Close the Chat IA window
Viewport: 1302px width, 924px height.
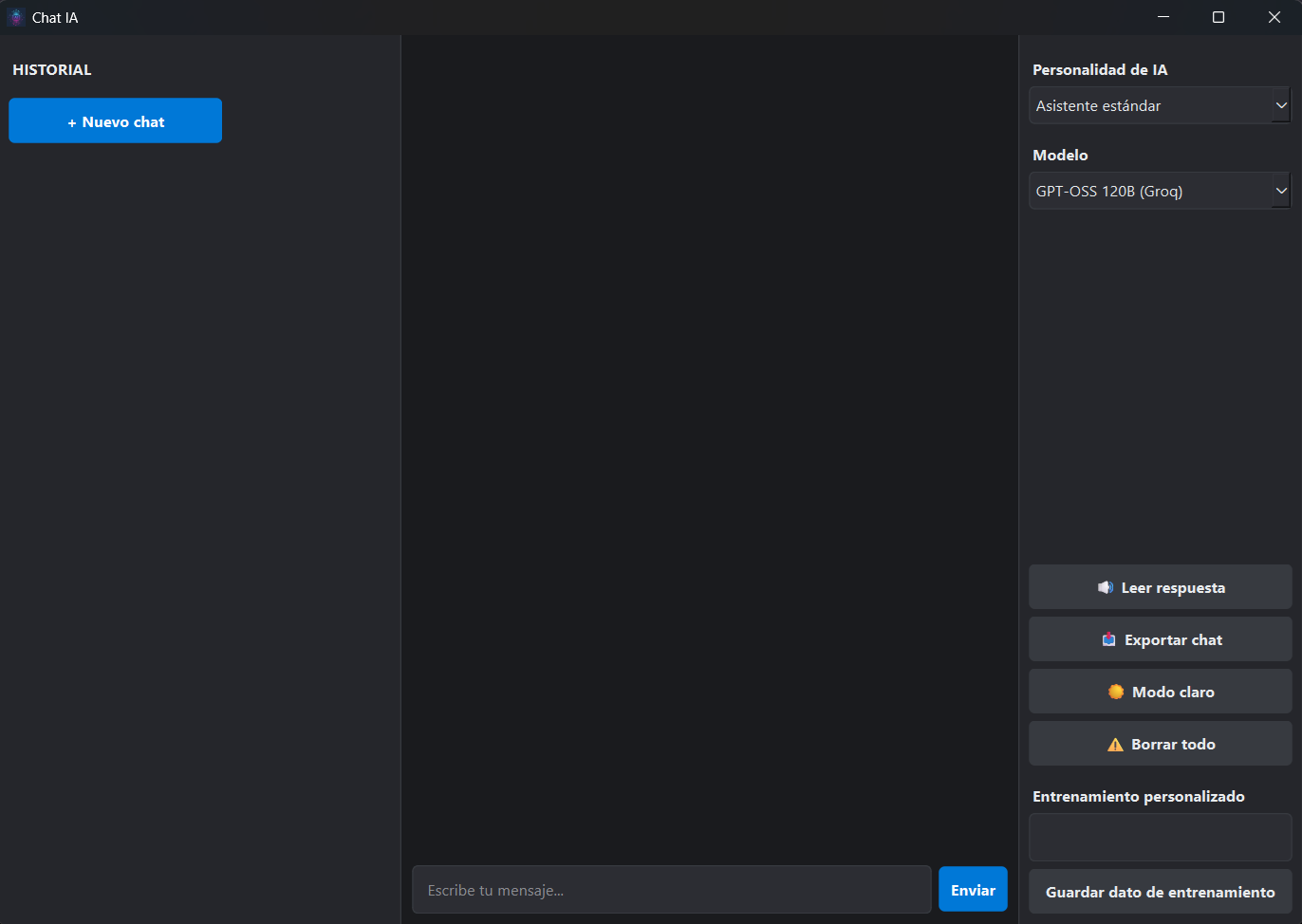click(x=1274, y=17)
